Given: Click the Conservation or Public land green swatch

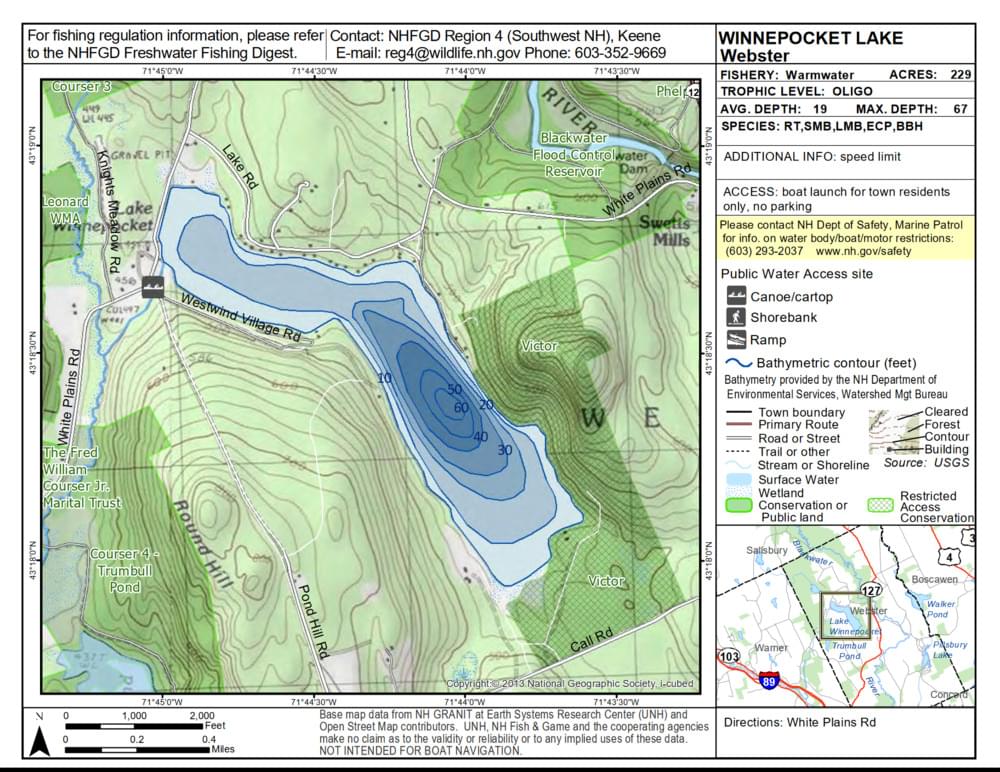Looking at the screenshot, I should 738,505.
